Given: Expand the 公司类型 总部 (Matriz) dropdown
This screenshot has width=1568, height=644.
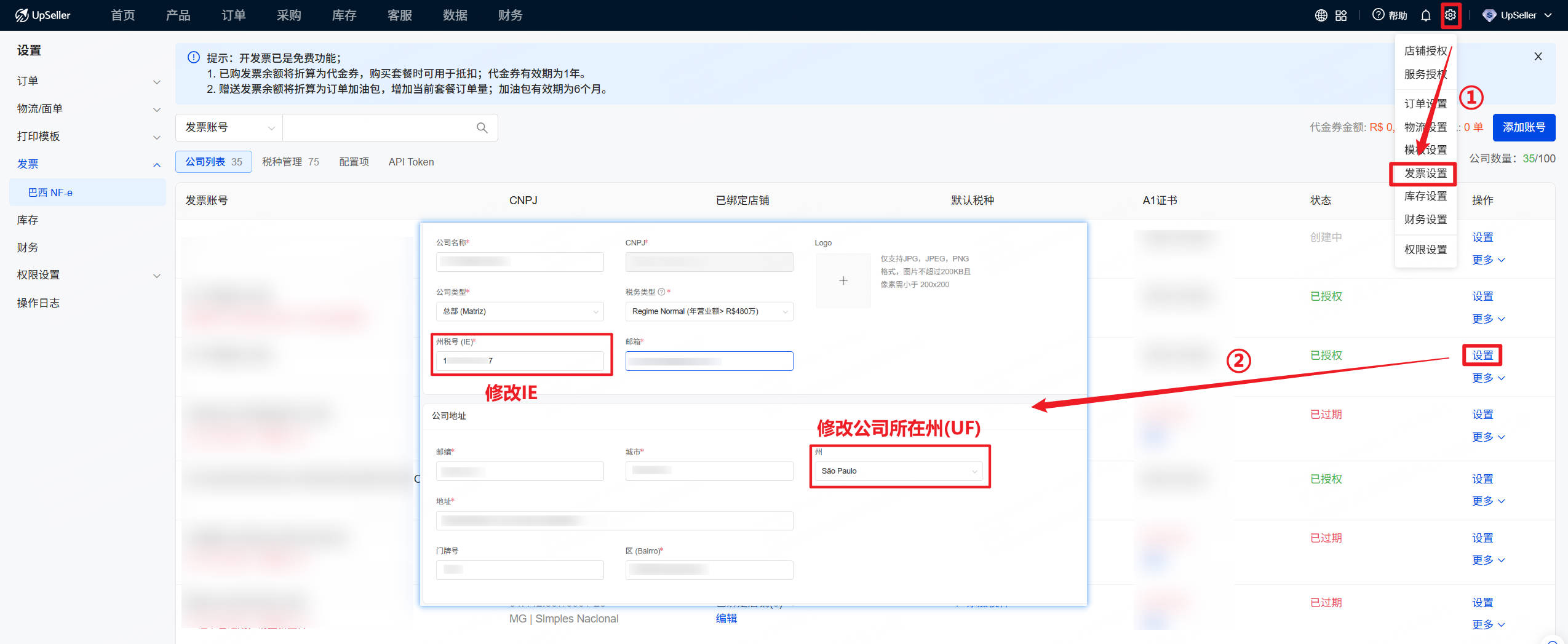Looking at the screenshot, I should pos(519,311).
